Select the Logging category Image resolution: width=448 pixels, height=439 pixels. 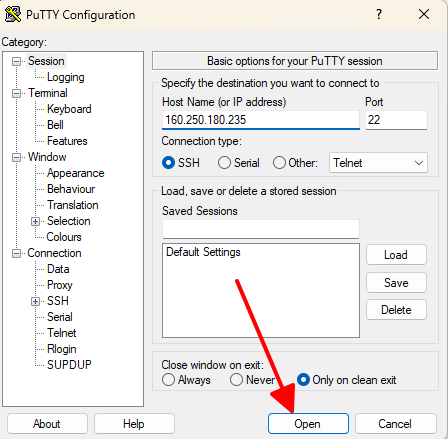pyautogui.click(x=66, y=77)
